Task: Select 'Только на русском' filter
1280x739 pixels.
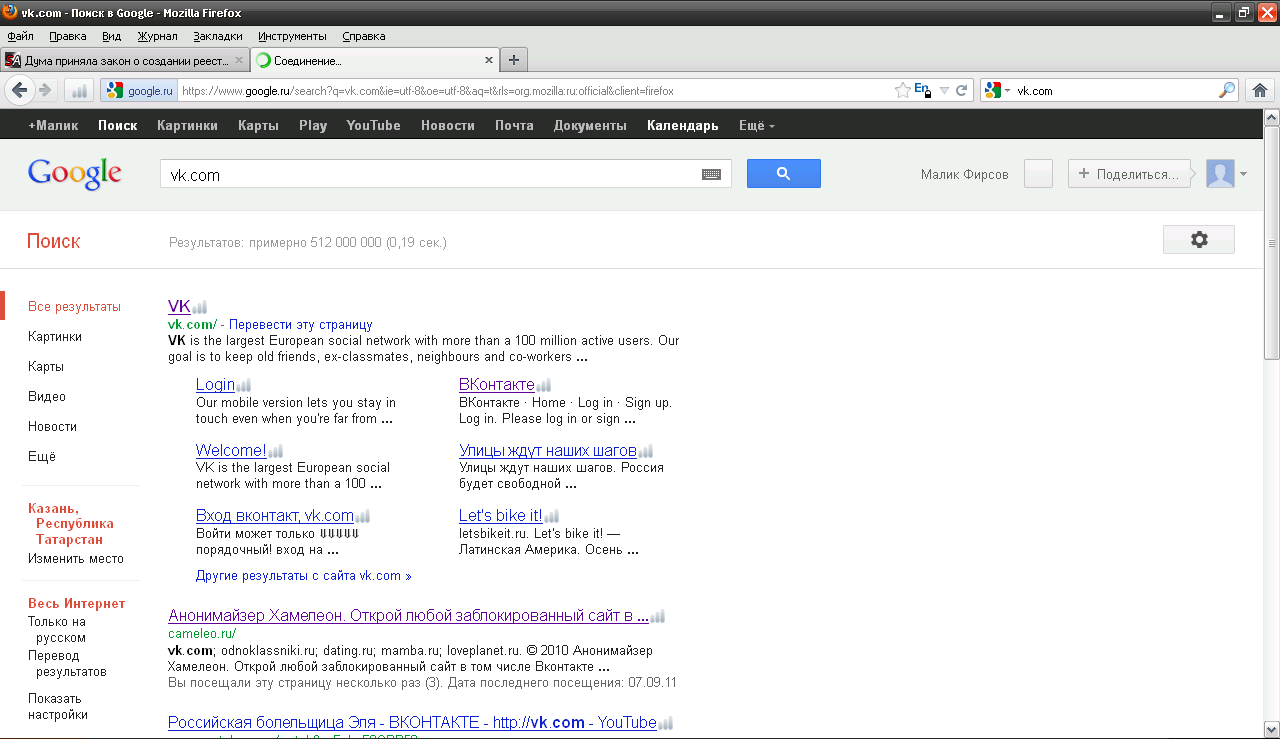Action: pyautogui.click(x=57, y=630)
